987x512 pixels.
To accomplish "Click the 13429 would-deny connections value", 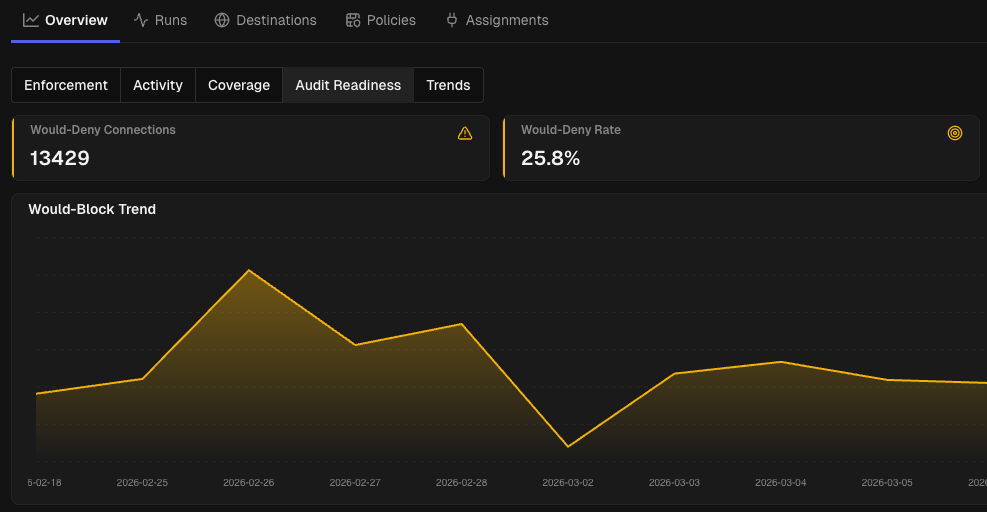I will click(60, 158).
